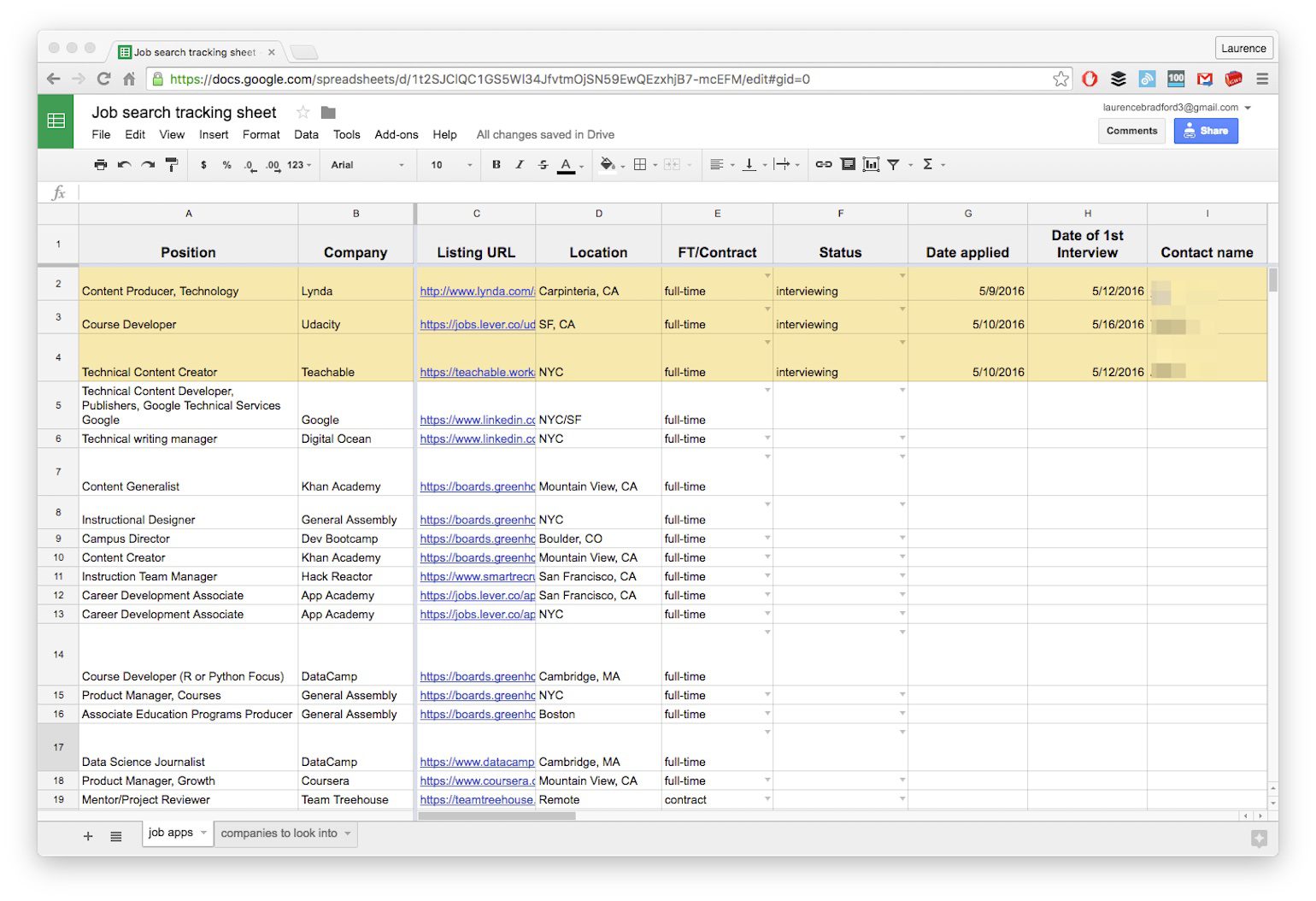Switch to companies to look into tab
This screenshot has width=1316, height=901.
tap(279, 833)
